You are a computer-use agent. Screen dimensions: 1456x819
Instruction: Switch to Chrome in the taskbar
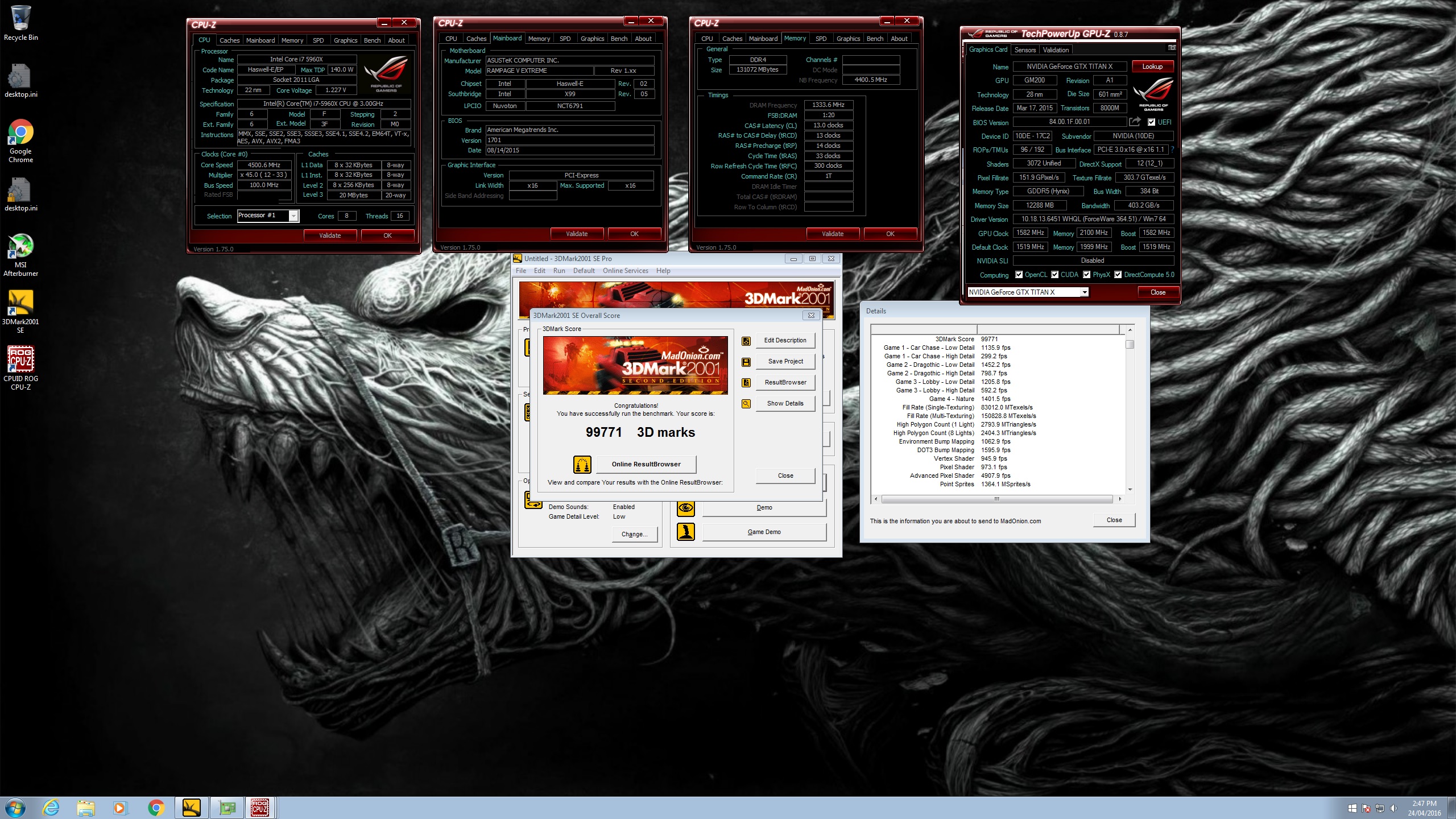pyautogui.click(x=156, y=808)
